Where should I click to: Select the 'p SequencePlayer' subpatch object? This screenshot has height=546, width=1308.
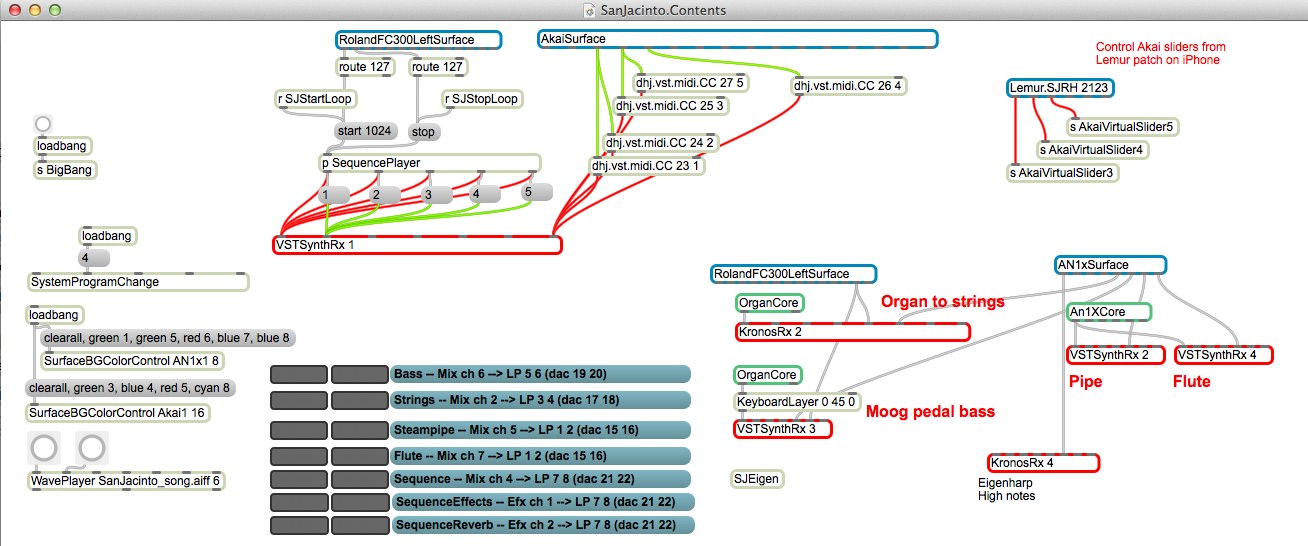tap(429, 162)
